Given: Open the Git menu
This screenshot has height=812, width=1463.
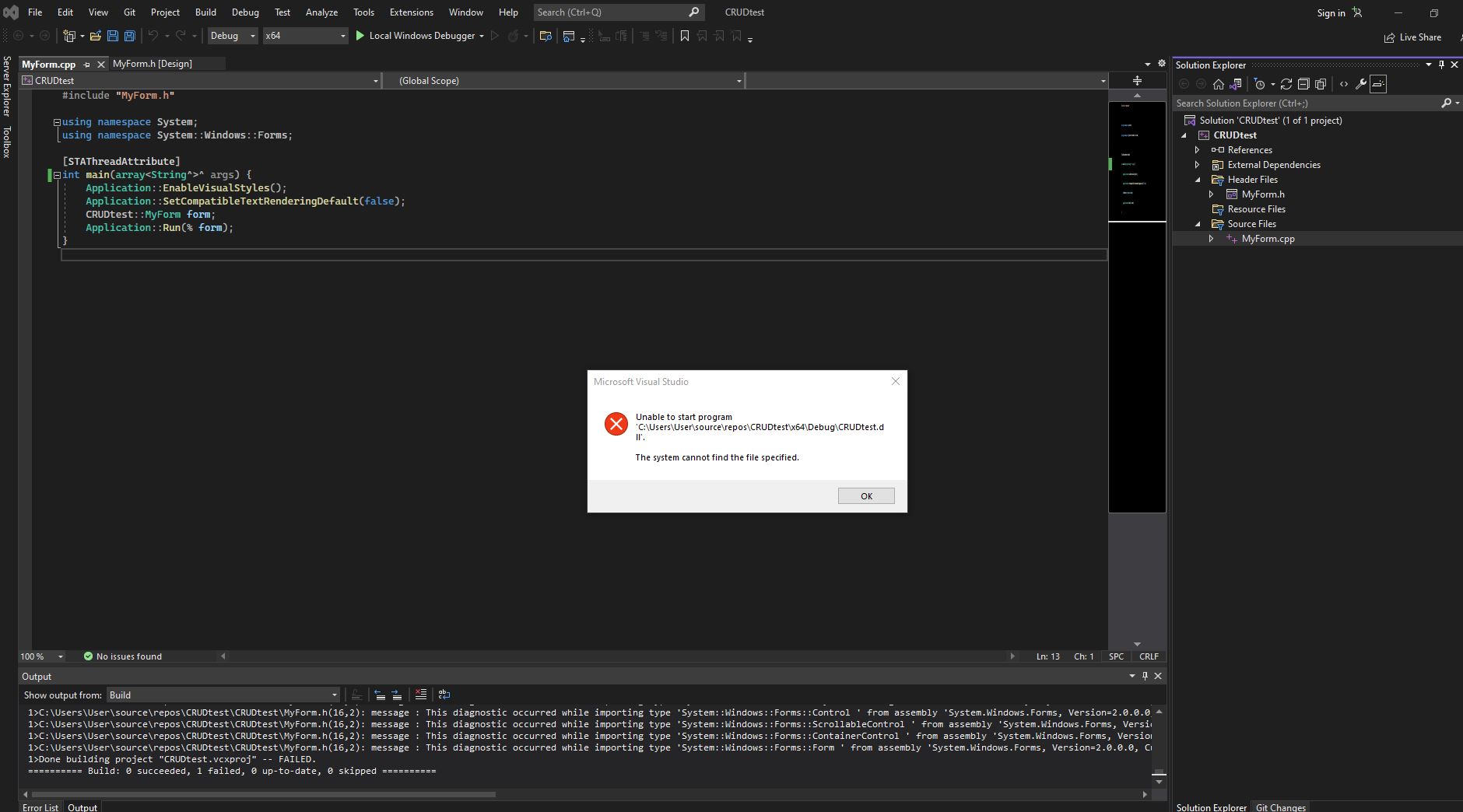Looking at the screenshot, I should pyautogui.click(x=128, y=12).
